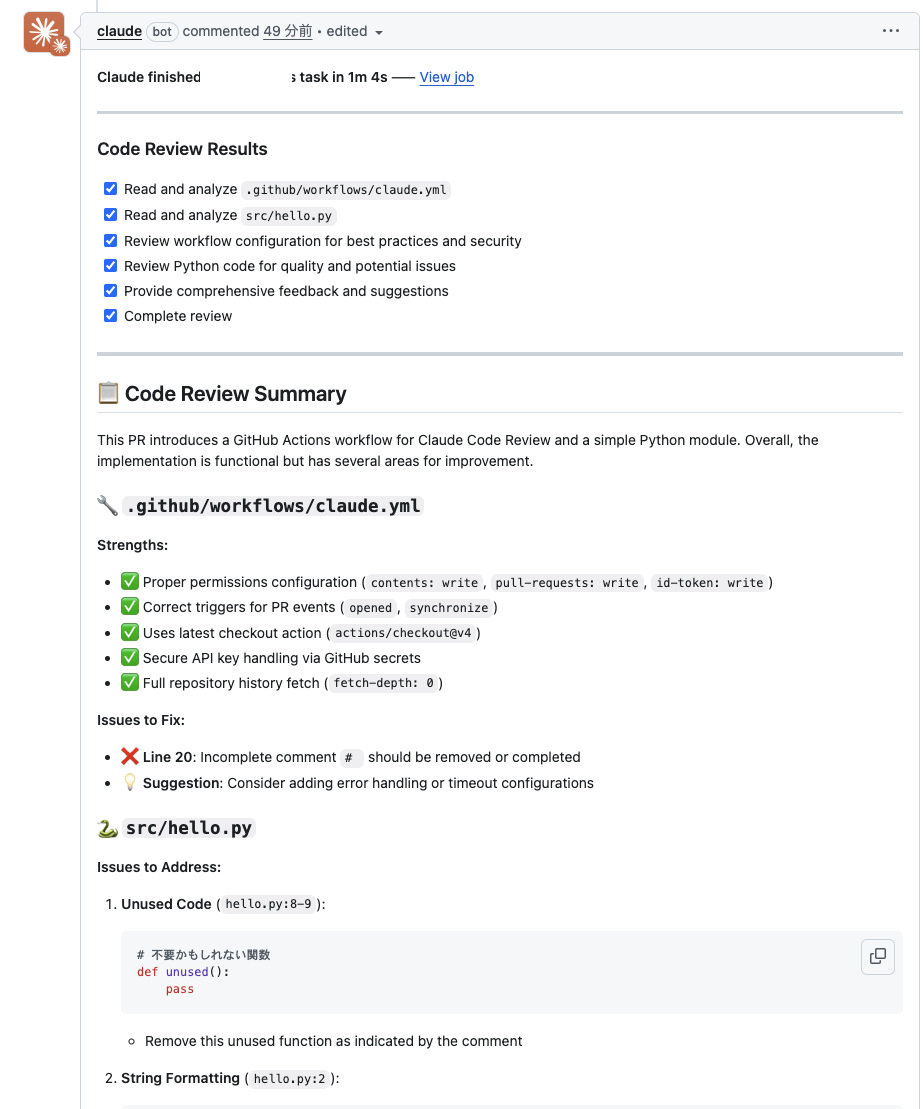The image size is (923, 1109).
Task: Click the wrench icon beside claude.yml heading
Action: [x=106, y=506]
